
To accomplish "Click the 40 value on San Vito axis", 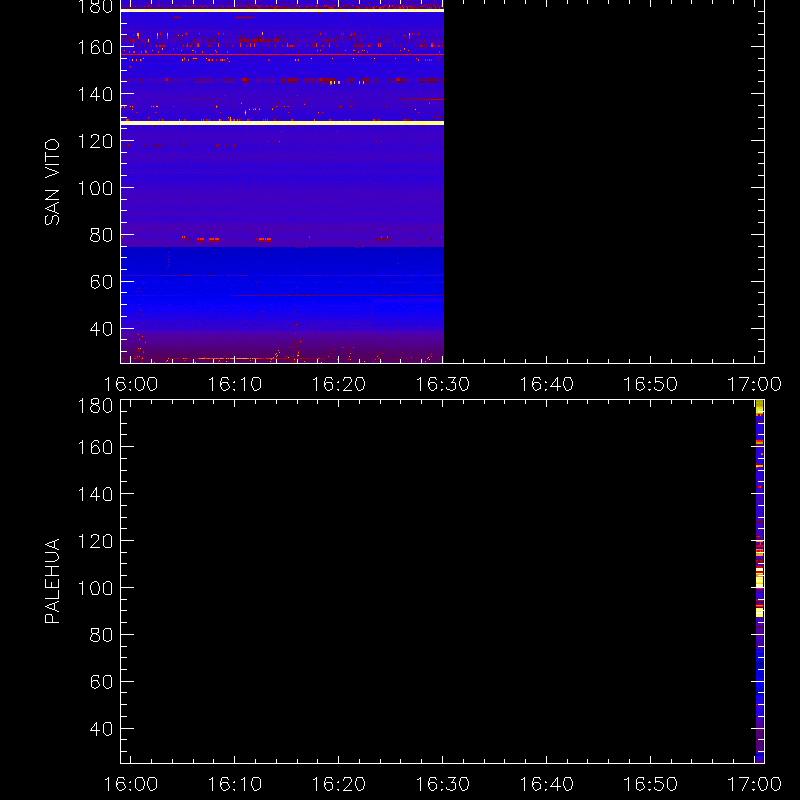I will point(102,329).
